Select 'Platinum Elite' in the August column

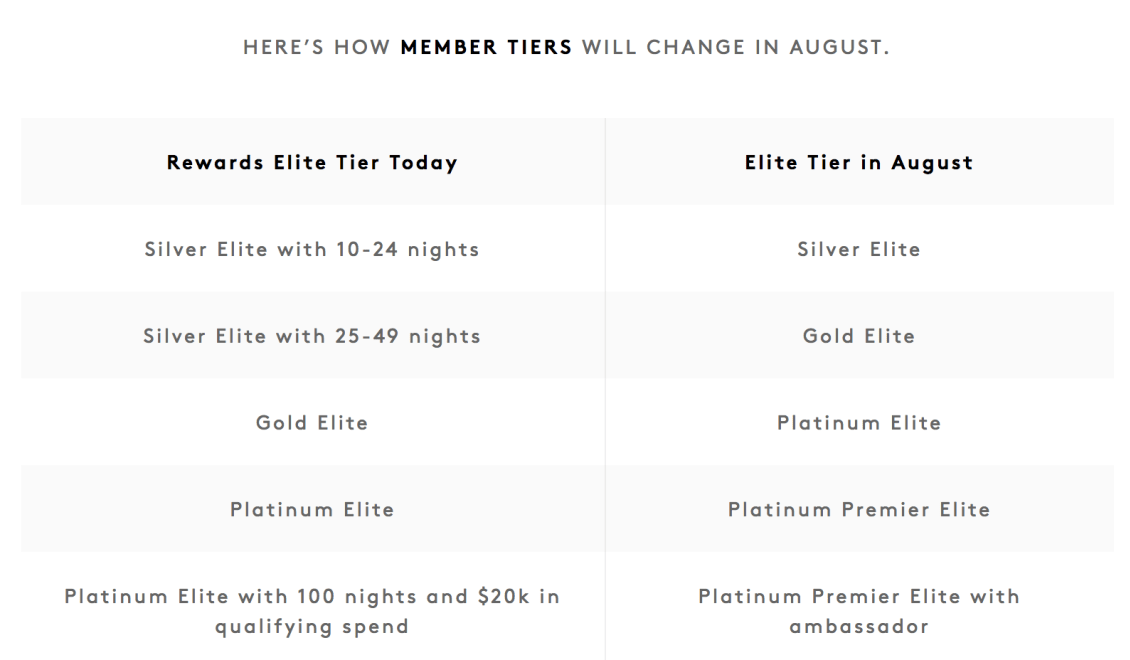coord(859,423)
